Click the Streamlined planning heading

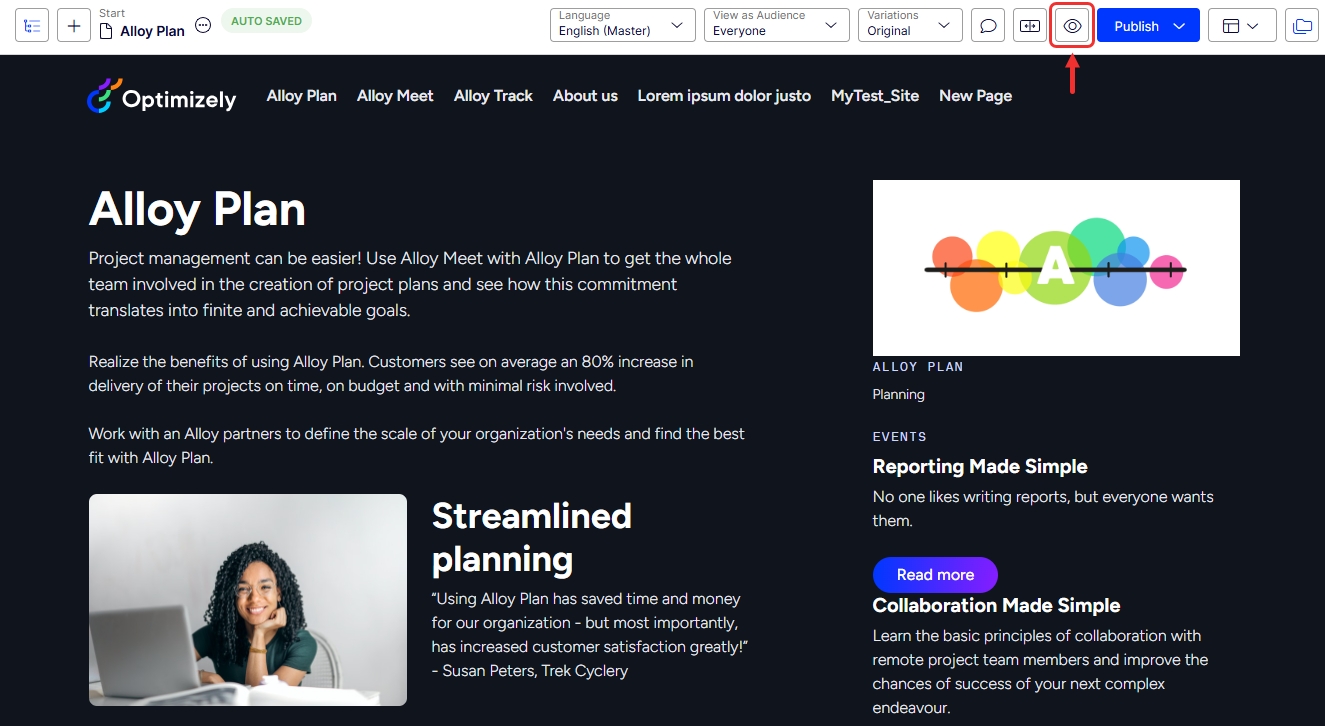(x=532, y=537)
